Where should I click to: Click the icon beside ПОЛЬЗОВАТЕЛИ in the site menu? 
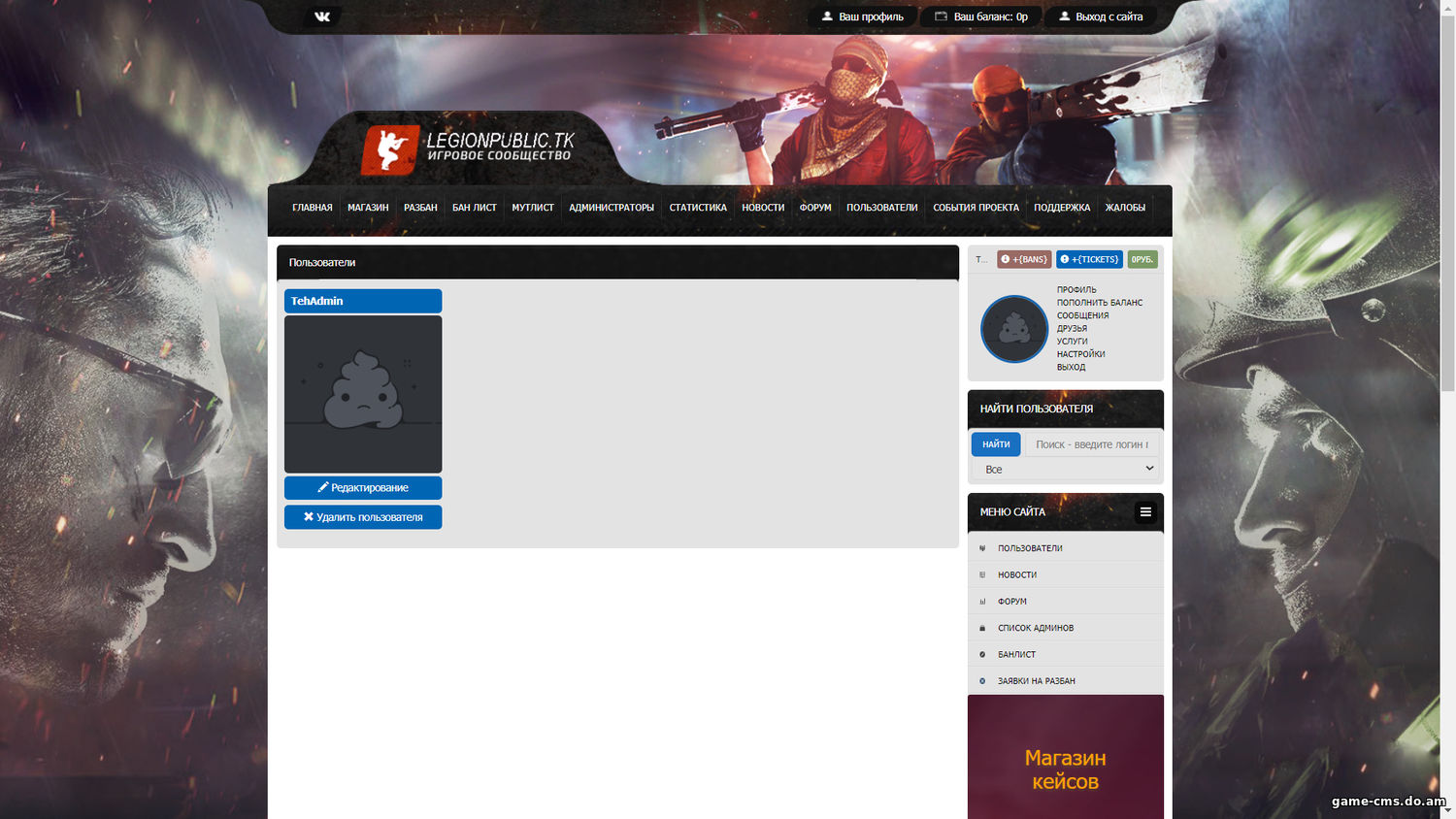[982, 548]
